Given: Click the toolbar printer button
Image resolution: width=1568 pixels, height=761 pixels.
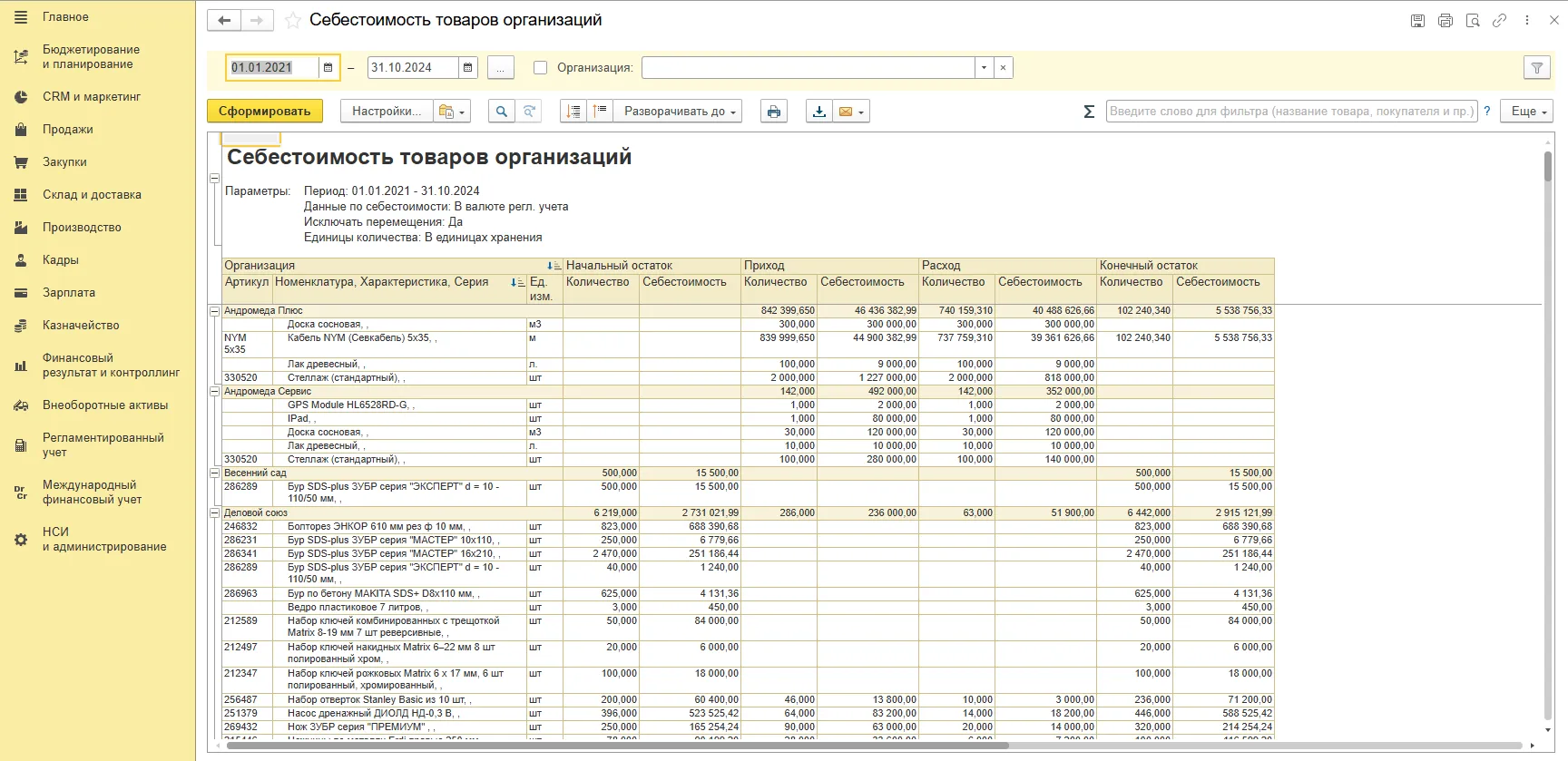Looking at the screenshot, I should pyautogui.click(x=773, y=112).
